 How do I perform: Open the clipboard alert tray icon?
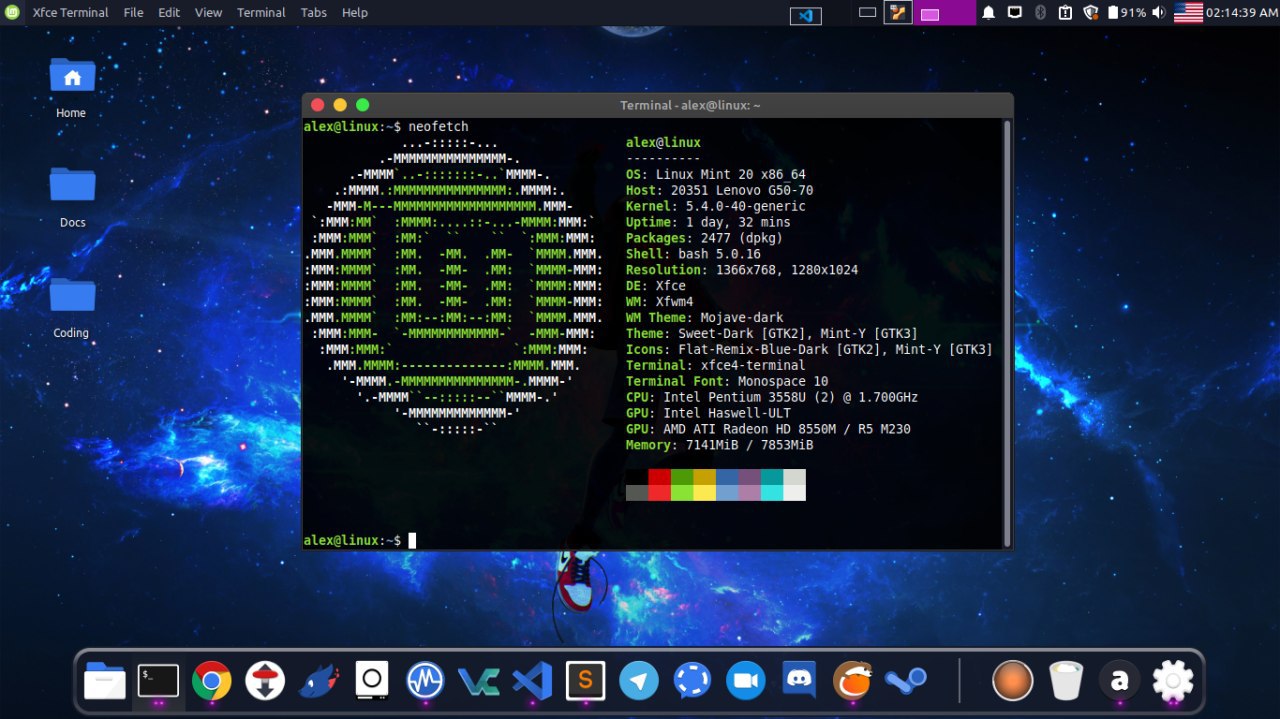tap(1065, 12)
